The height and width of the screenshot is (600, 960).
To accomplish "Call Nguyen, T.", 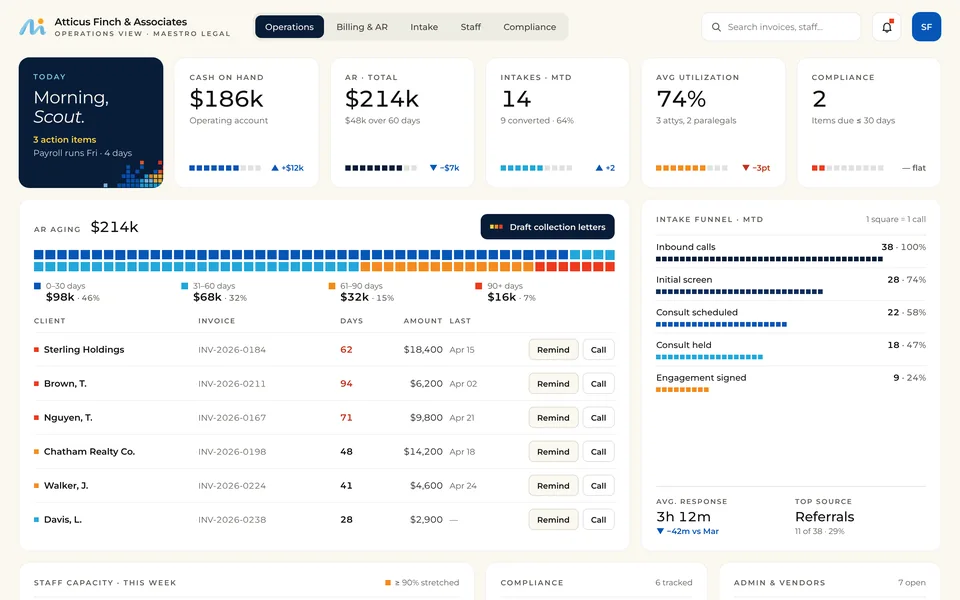I will pyautogui.click(x=599, y=418).
